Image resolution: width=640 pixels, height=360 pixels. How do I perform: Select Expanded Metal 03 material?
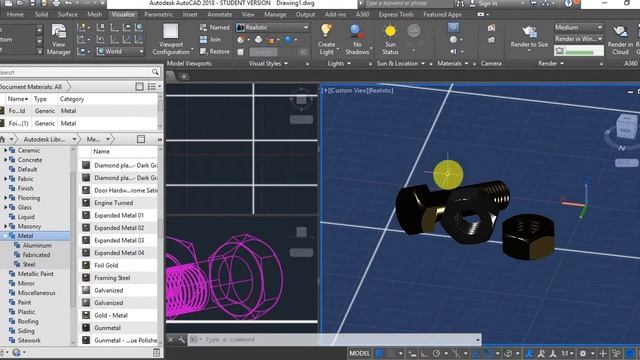pos(118,240)
